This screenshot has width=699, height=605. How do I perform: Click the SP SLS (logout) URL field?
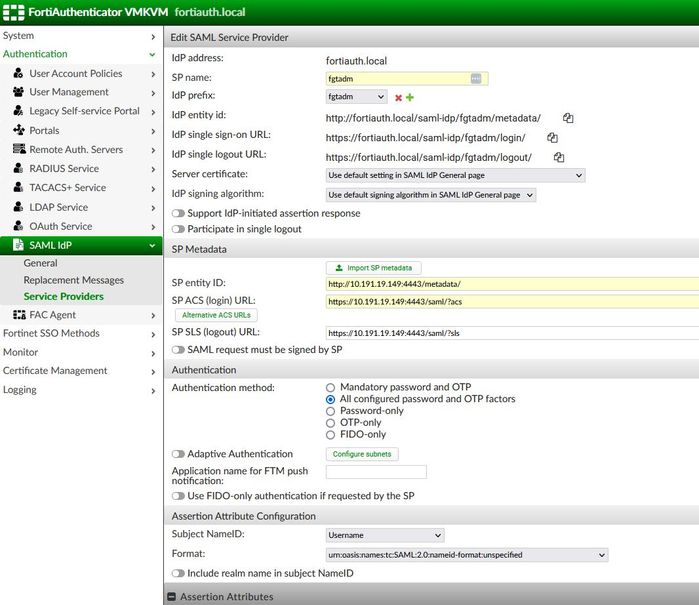(x=512, y=333)
